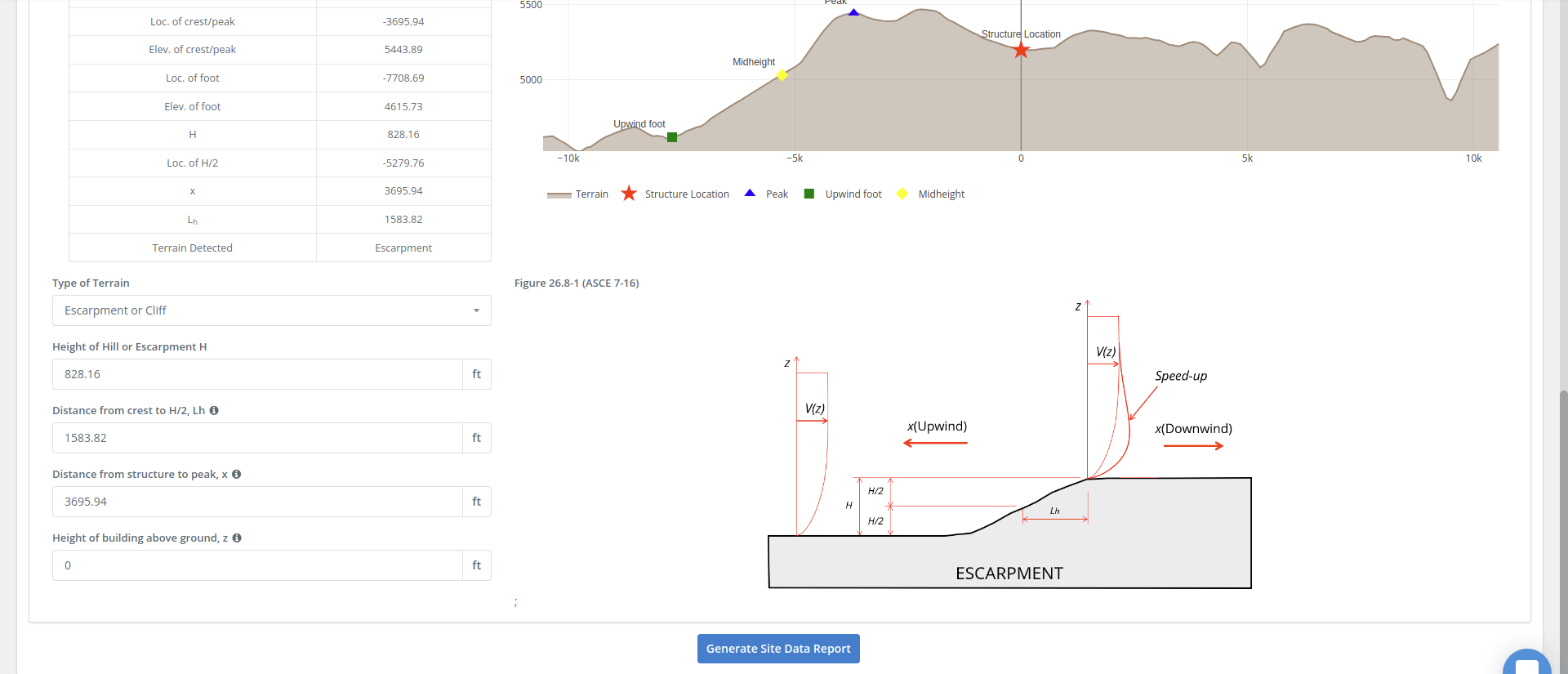The image size is (1568, 674).
Task: Toggle Terrain series in chart legend
Action: coord(578,194)
